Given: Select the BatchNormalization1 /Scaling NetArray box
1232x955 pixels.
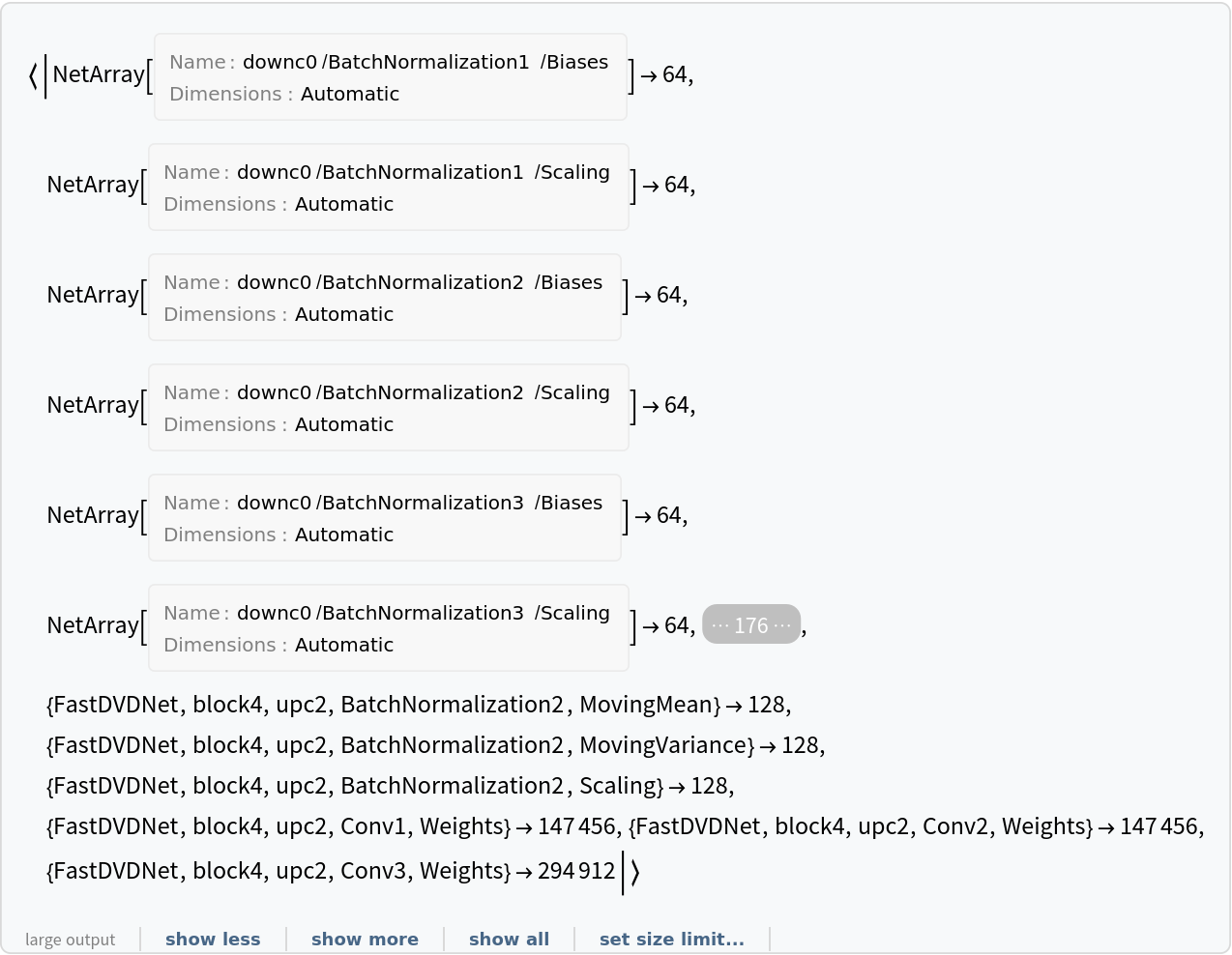Looking at the screenshot, I should coord(388,188).
